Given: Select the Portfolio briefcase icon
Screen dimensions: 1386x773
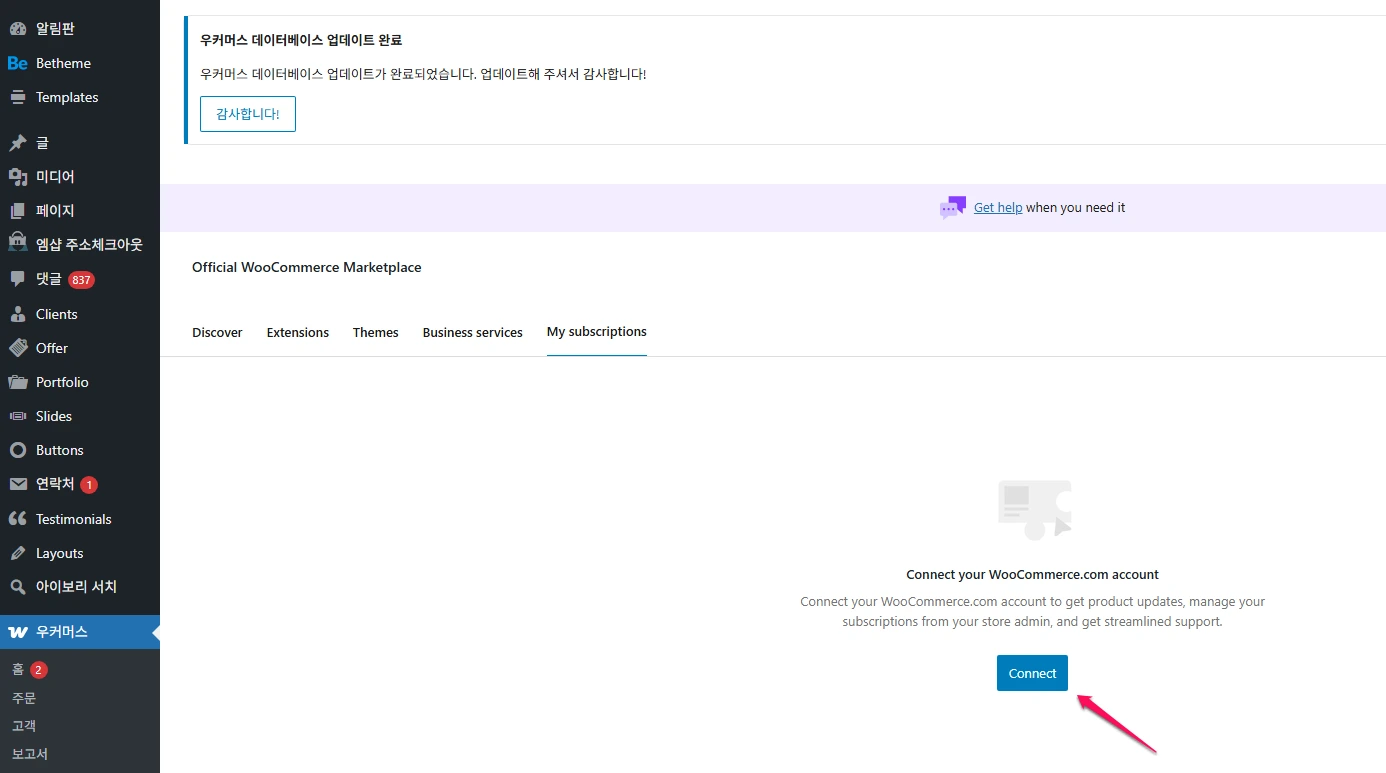Looking at the screenshot, I should coord(18,382).
